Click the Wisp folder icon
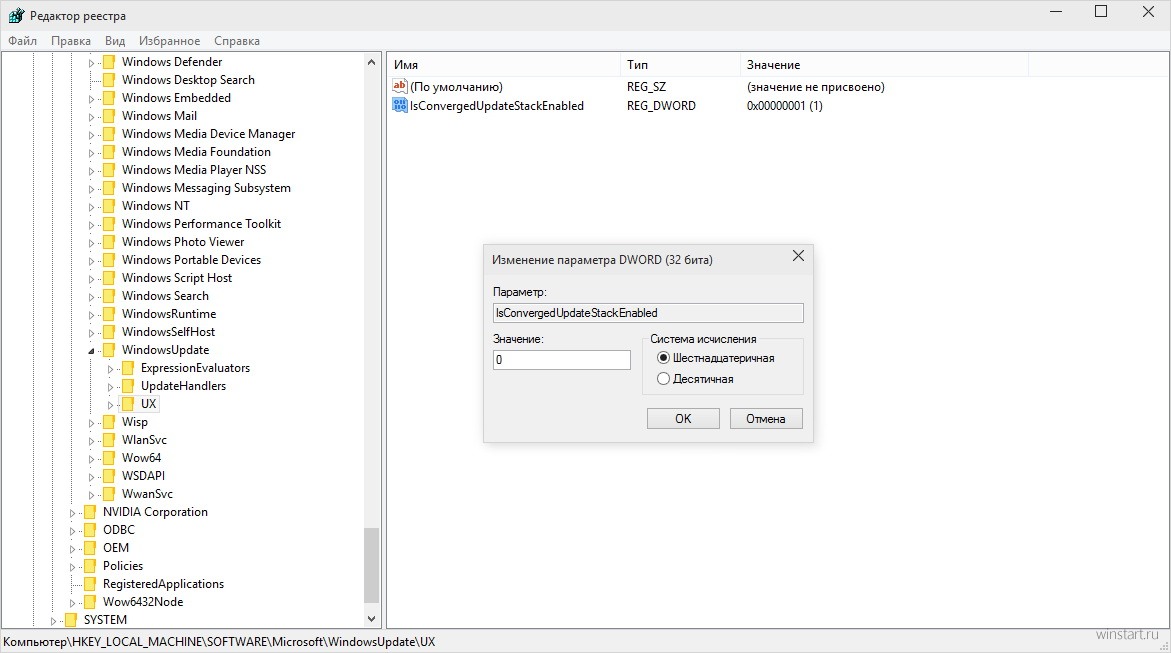The image size is (1171, 653). click(109, 422)
